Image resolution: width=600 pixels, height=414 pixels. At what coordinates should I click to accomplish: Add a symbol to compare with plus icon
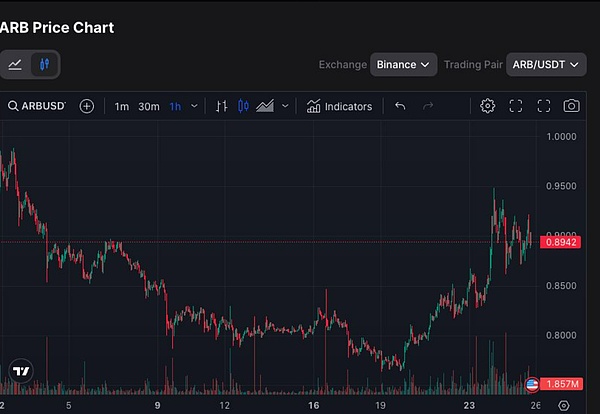click(x=87, y=106)
